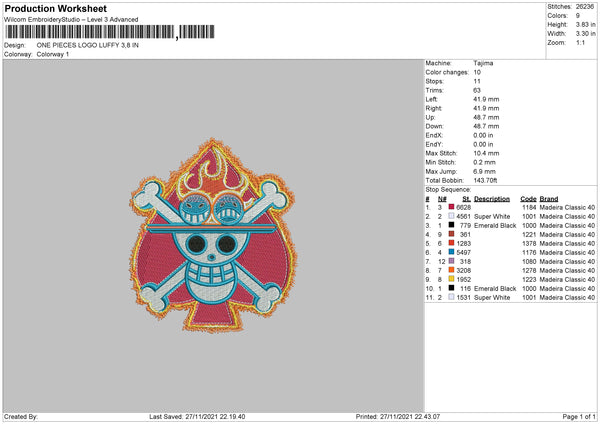This screenshot has height=424, width=600.
Task: Click code '1176' in the stop sequence
Action: [529, 253]
